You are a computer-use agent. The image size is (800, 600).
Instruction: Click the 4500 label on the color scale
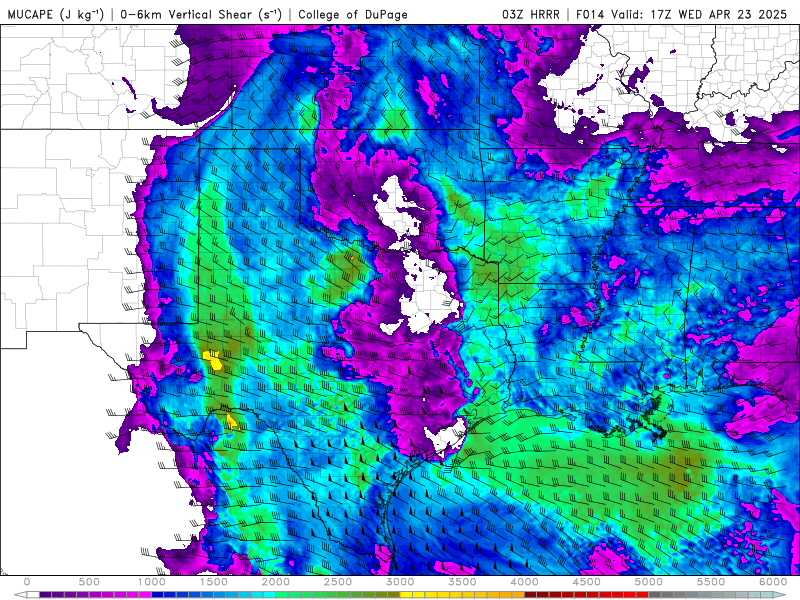[x=587, y=582]
